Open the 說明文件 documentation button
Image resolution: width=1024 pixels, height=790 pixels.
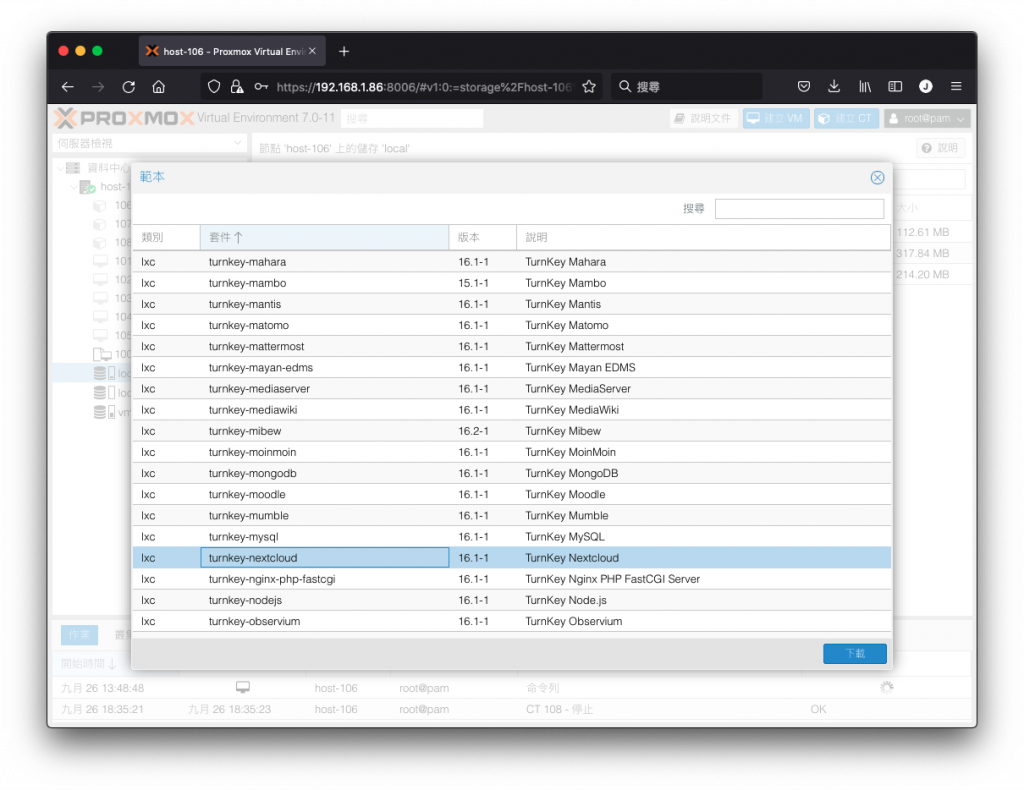click(x=703, y=118)
